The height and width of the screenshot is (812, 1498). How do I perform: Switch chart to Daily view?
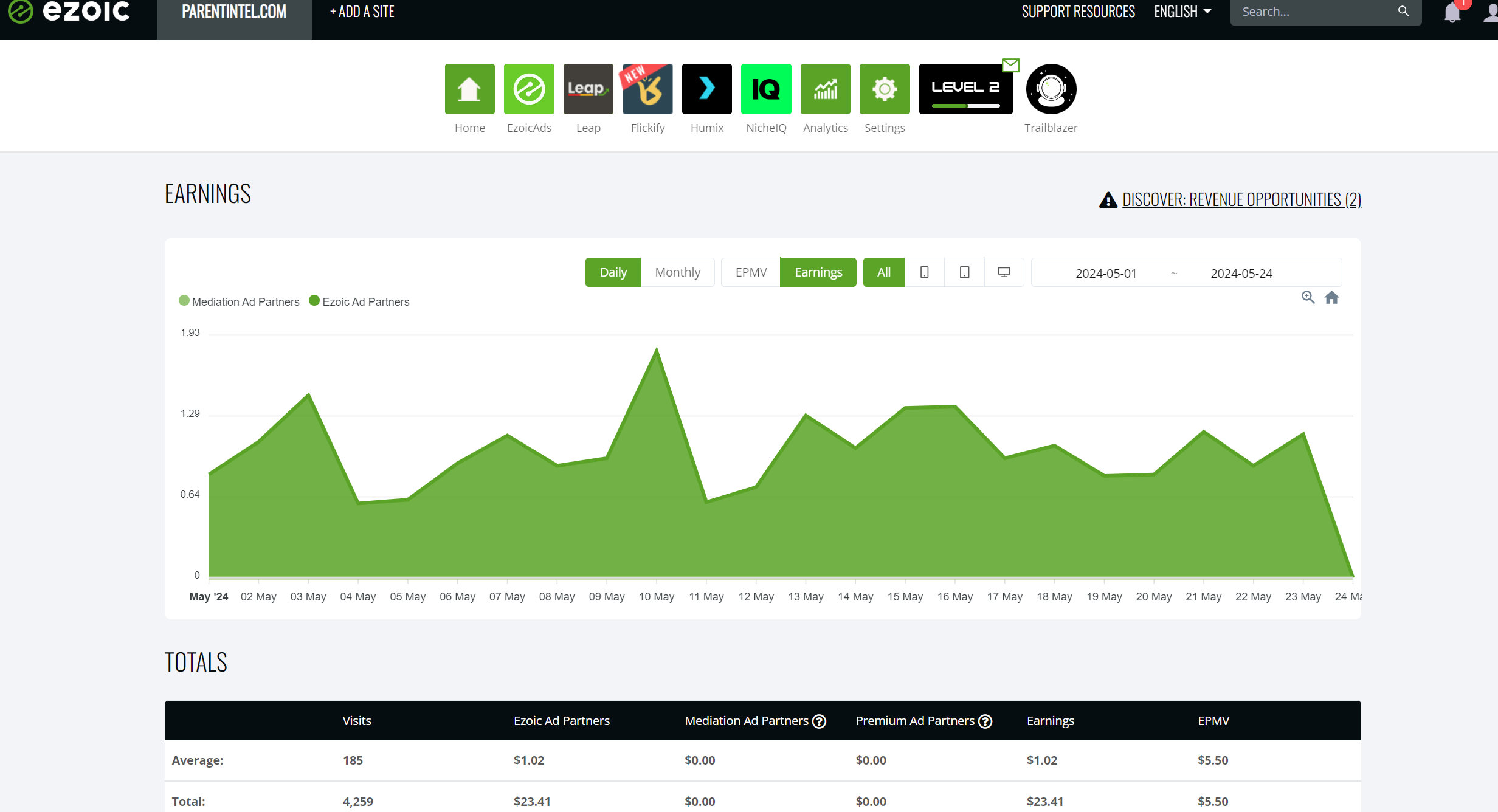[x=613, y=272]
